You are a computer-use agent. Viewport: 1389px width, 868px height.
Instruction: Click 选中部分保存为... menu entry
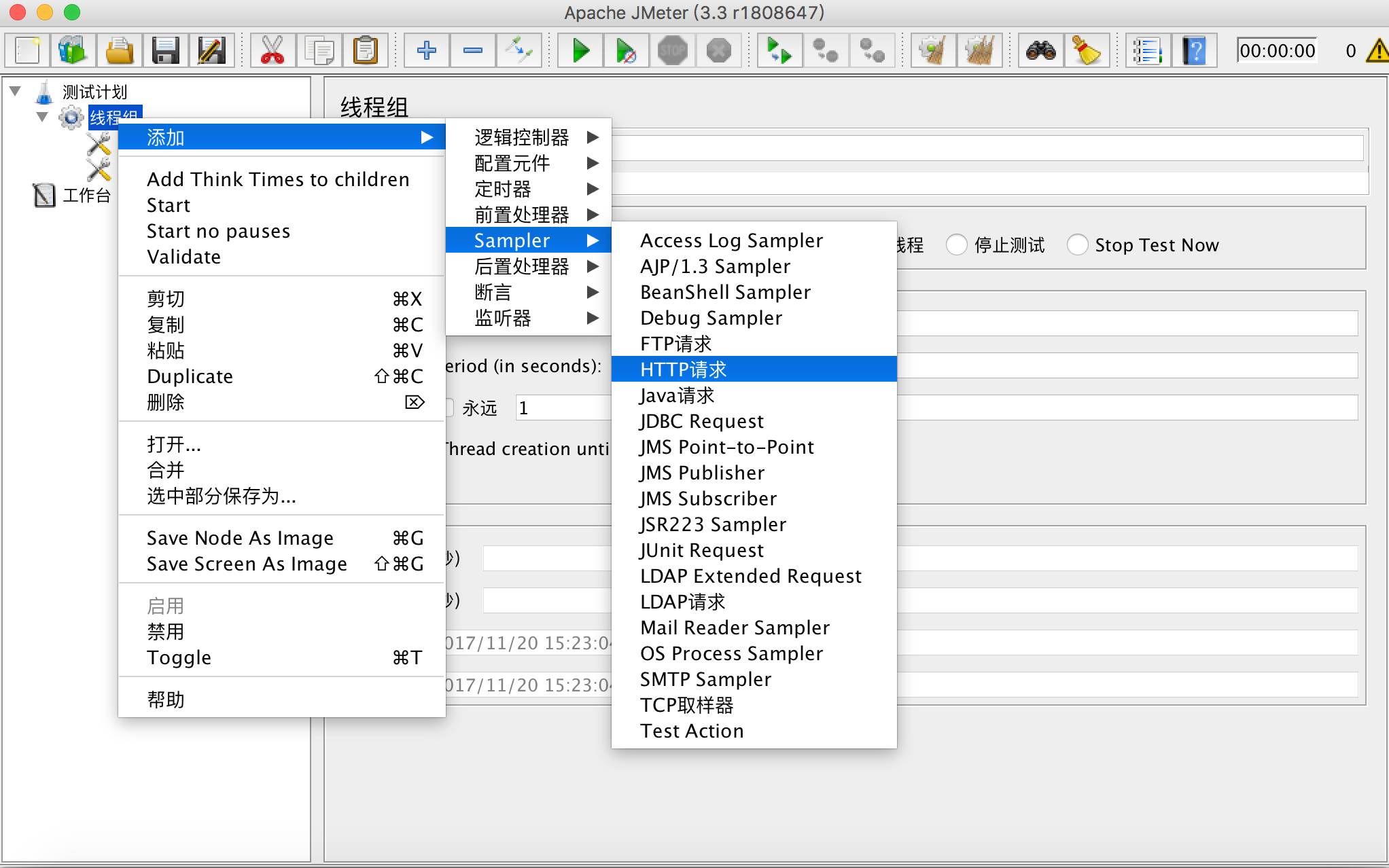(281, 496)
